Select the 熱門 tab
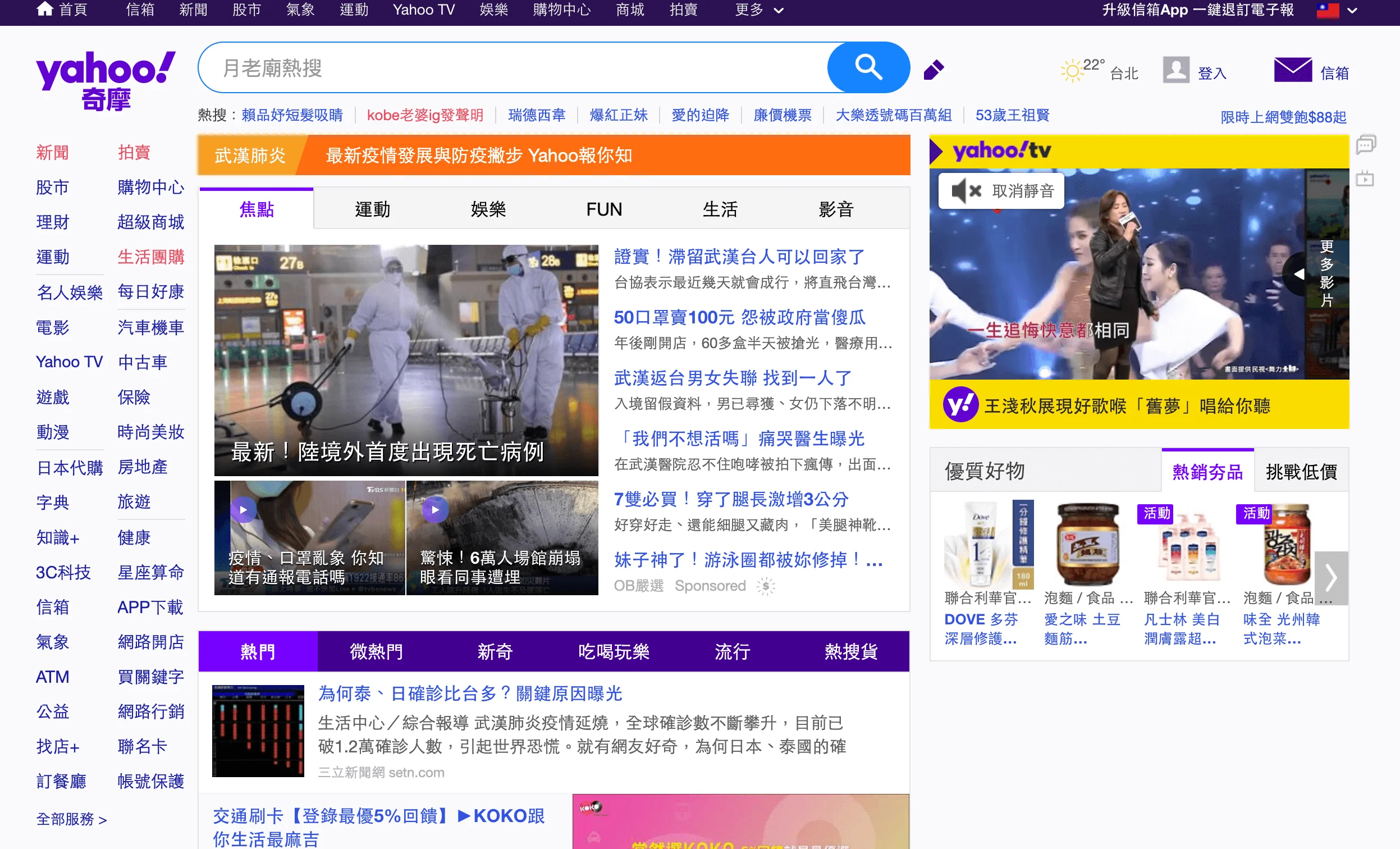 click(258, 651)
